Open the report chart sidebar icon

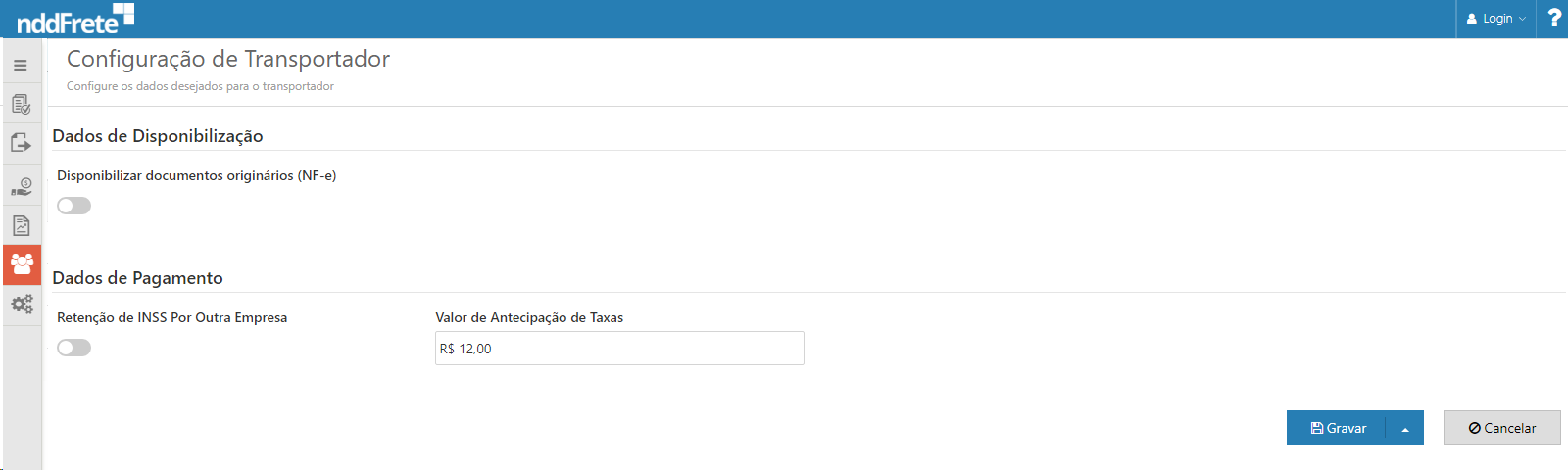click(21, 225)
